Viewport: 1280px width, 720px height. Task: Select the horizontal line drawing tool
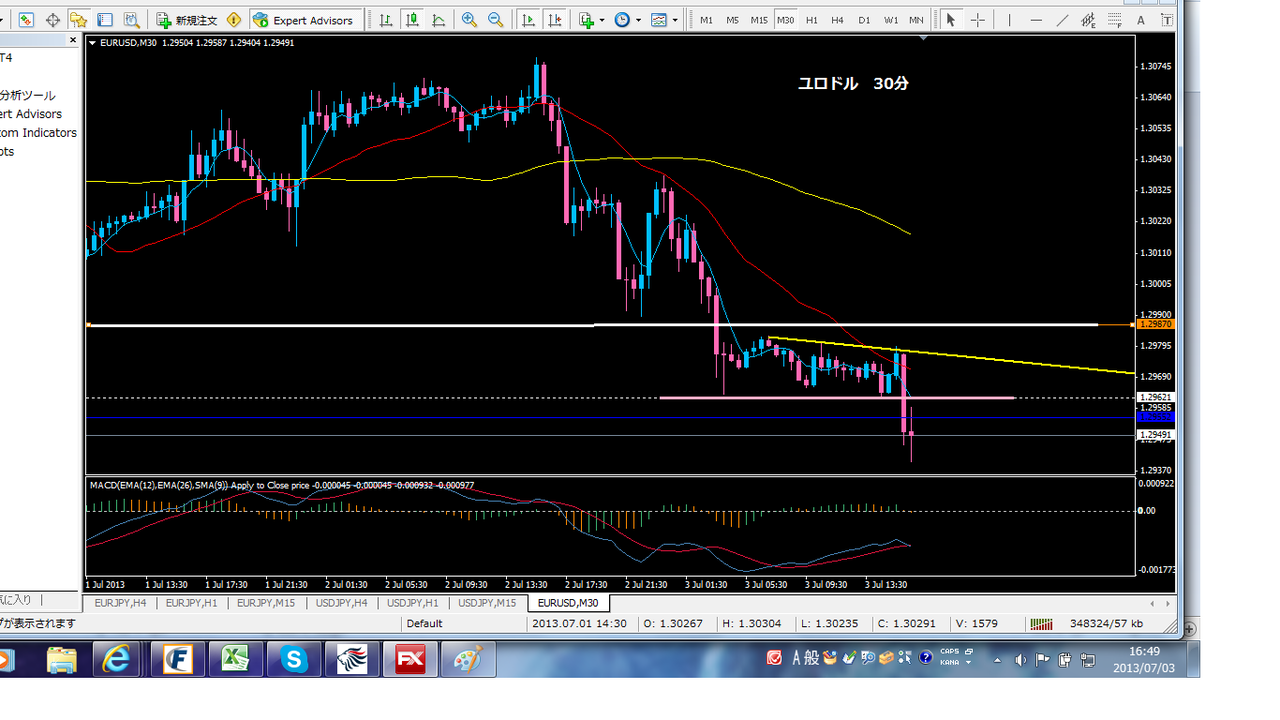[1036, 20]
